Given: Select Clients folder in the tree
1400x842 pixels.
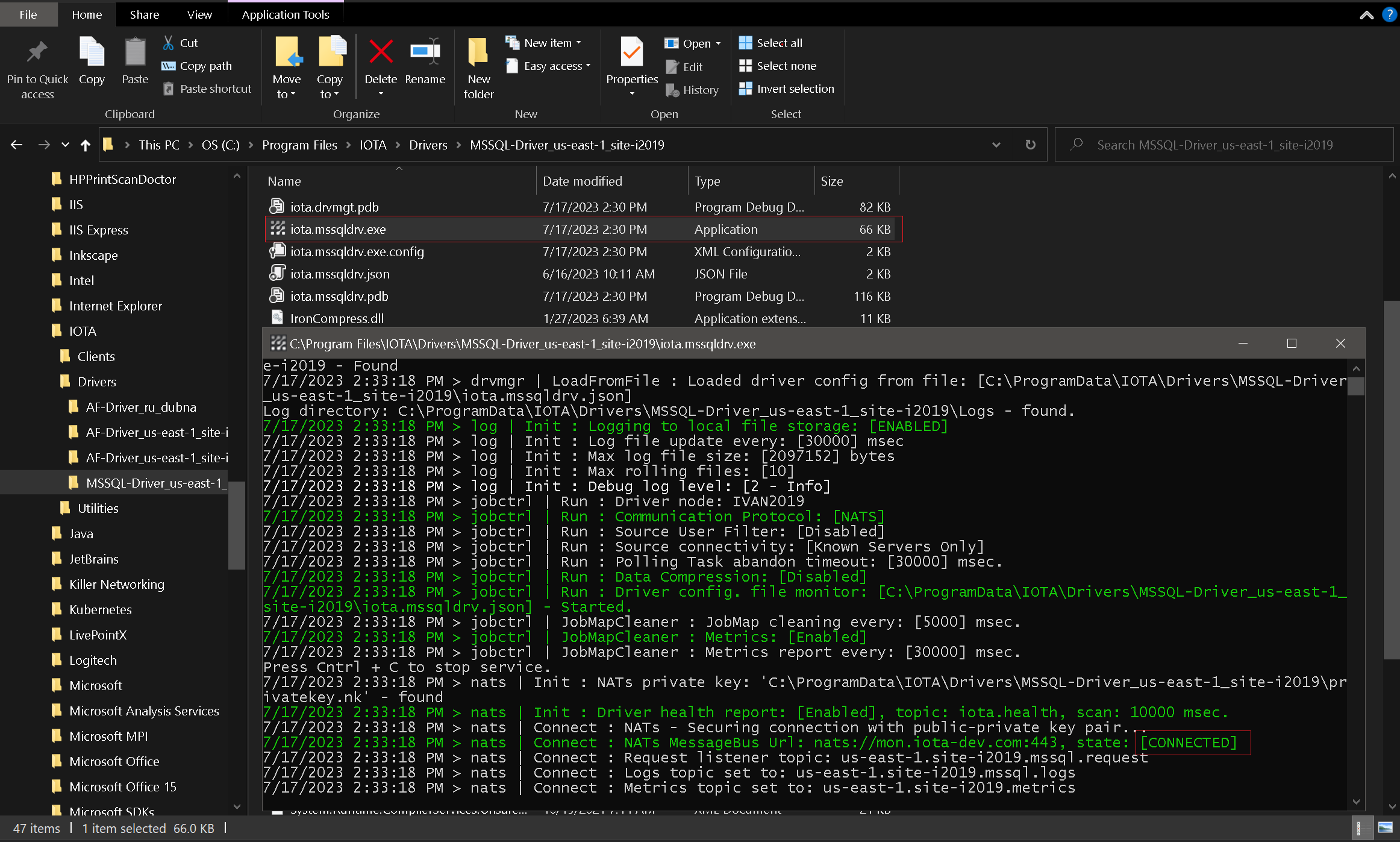Looking at the screenshot, I should point(96,356).
